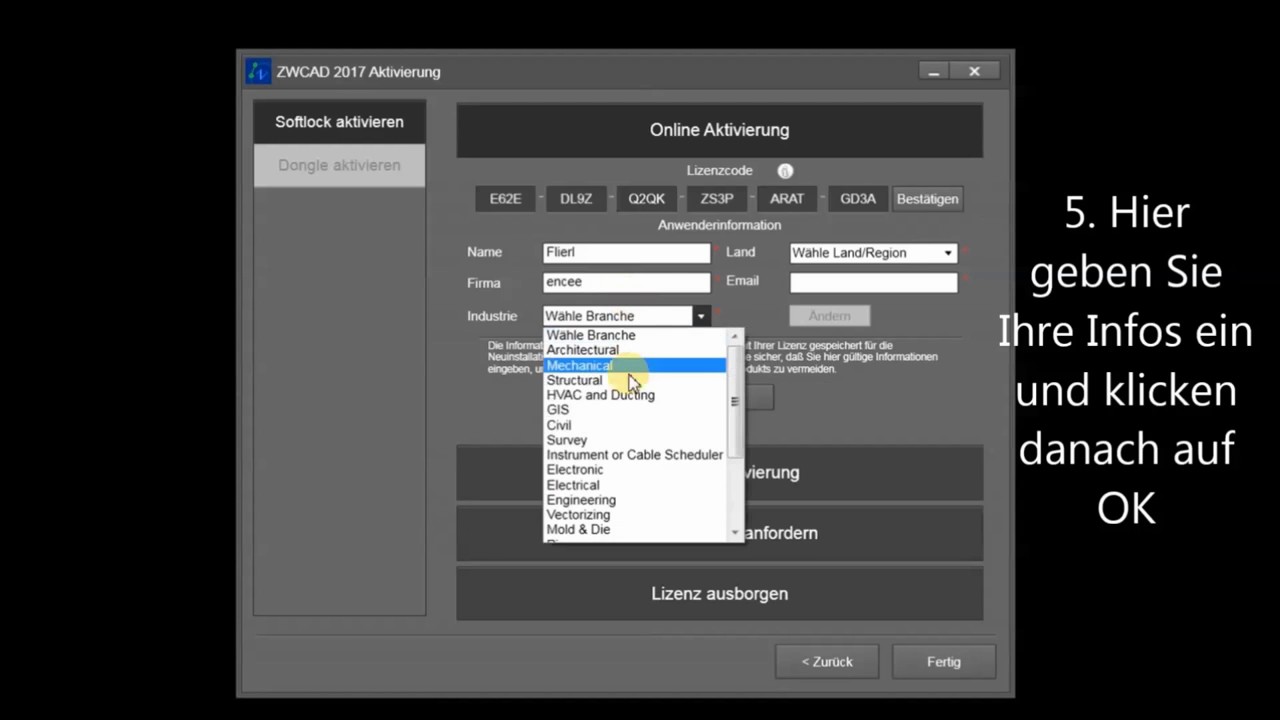This screenshot has height=720, width=1280.
Task: Open the Wähle Land/Region dropdown
Action: (873, 253)
